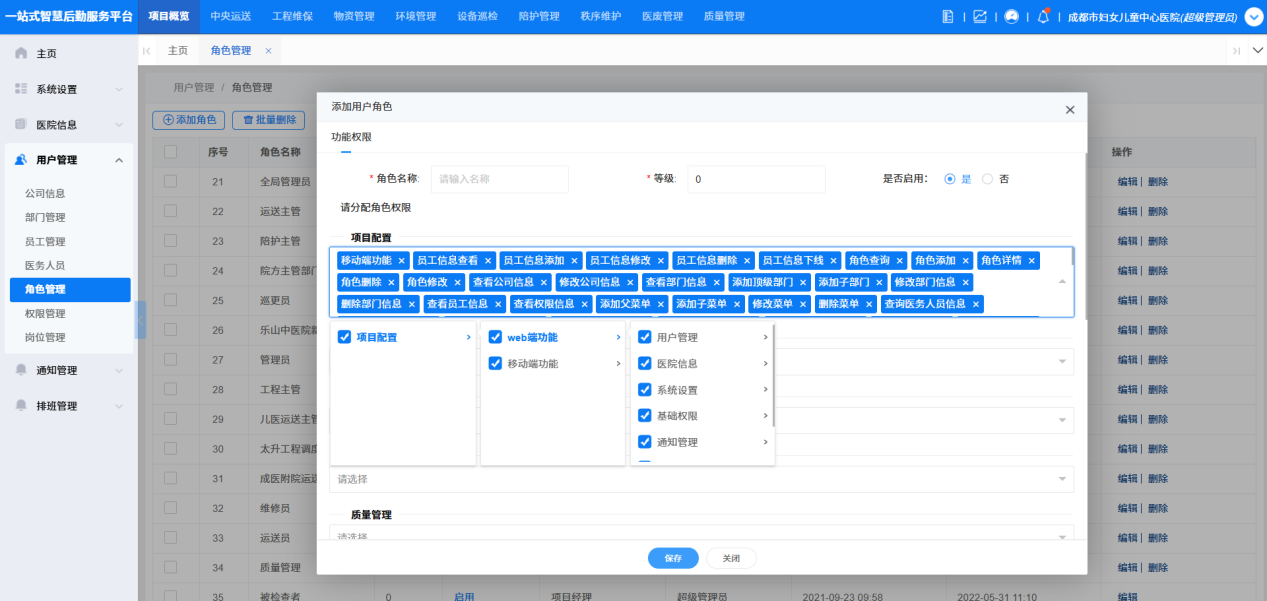Open the user account dropdown arrow at top right
This screenshot has width=1267, height=601.
[x=1254, y=17]
